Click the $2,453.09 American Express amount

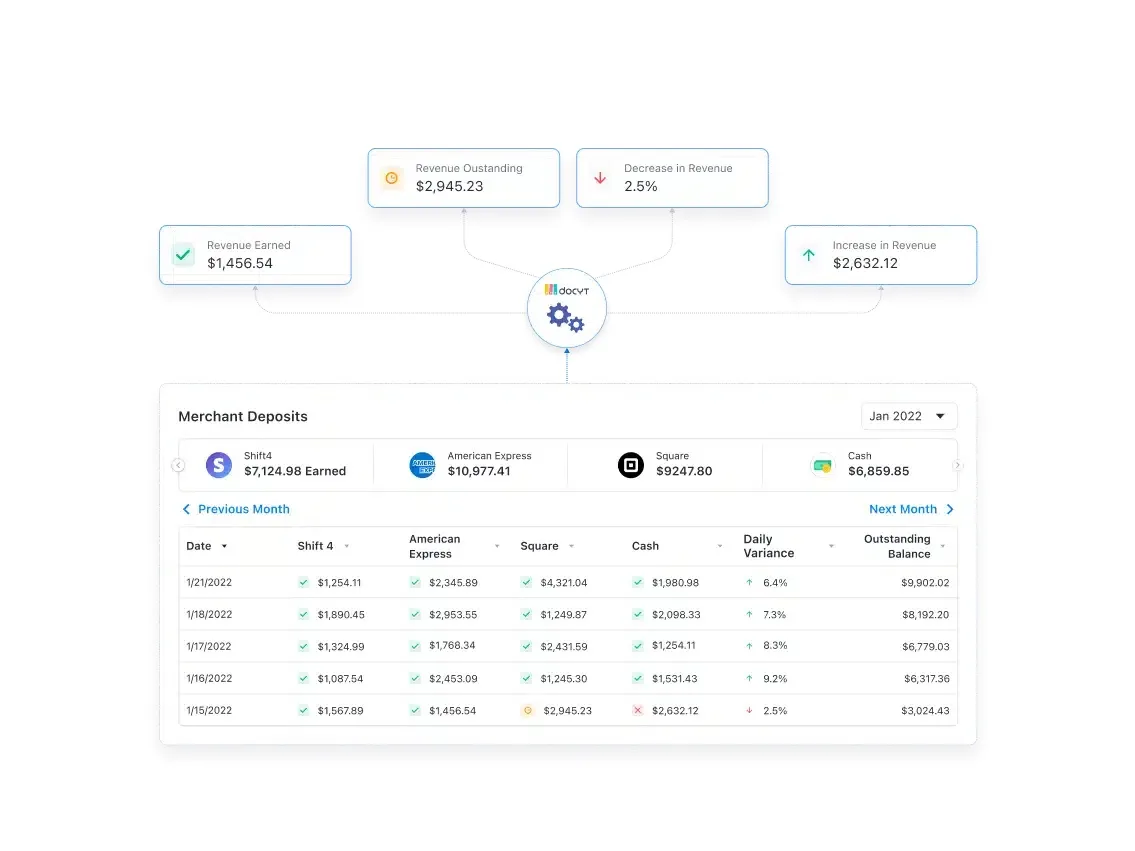(x=453, y=679)
